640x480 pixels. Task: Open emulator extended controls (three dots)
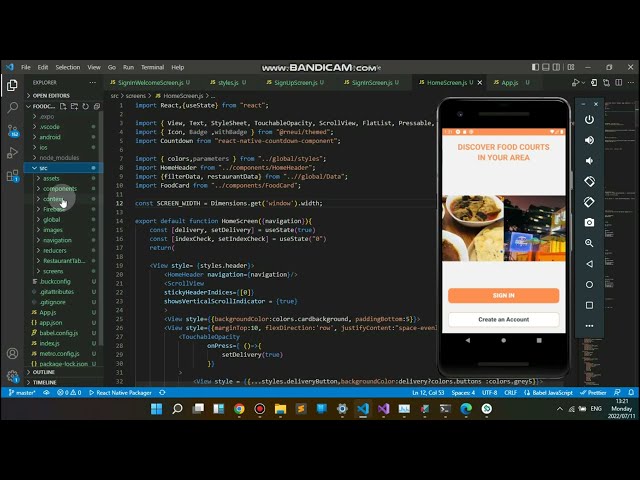click(589, 326)
